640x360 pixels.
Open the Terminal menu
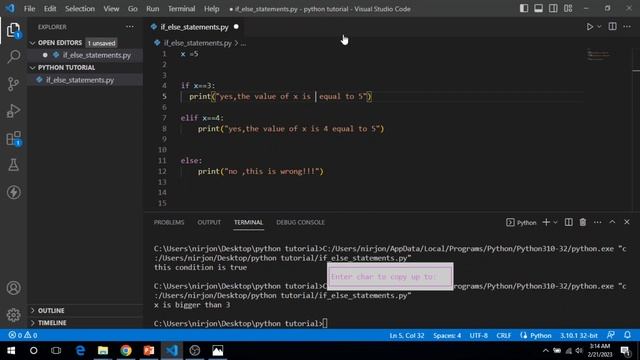[182, 9]
